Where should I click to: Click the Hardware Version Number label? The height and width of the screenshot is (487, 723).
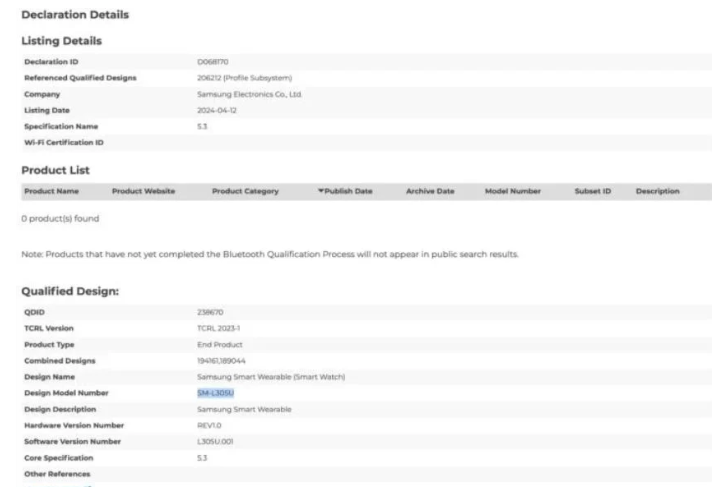tap(74, 425)
